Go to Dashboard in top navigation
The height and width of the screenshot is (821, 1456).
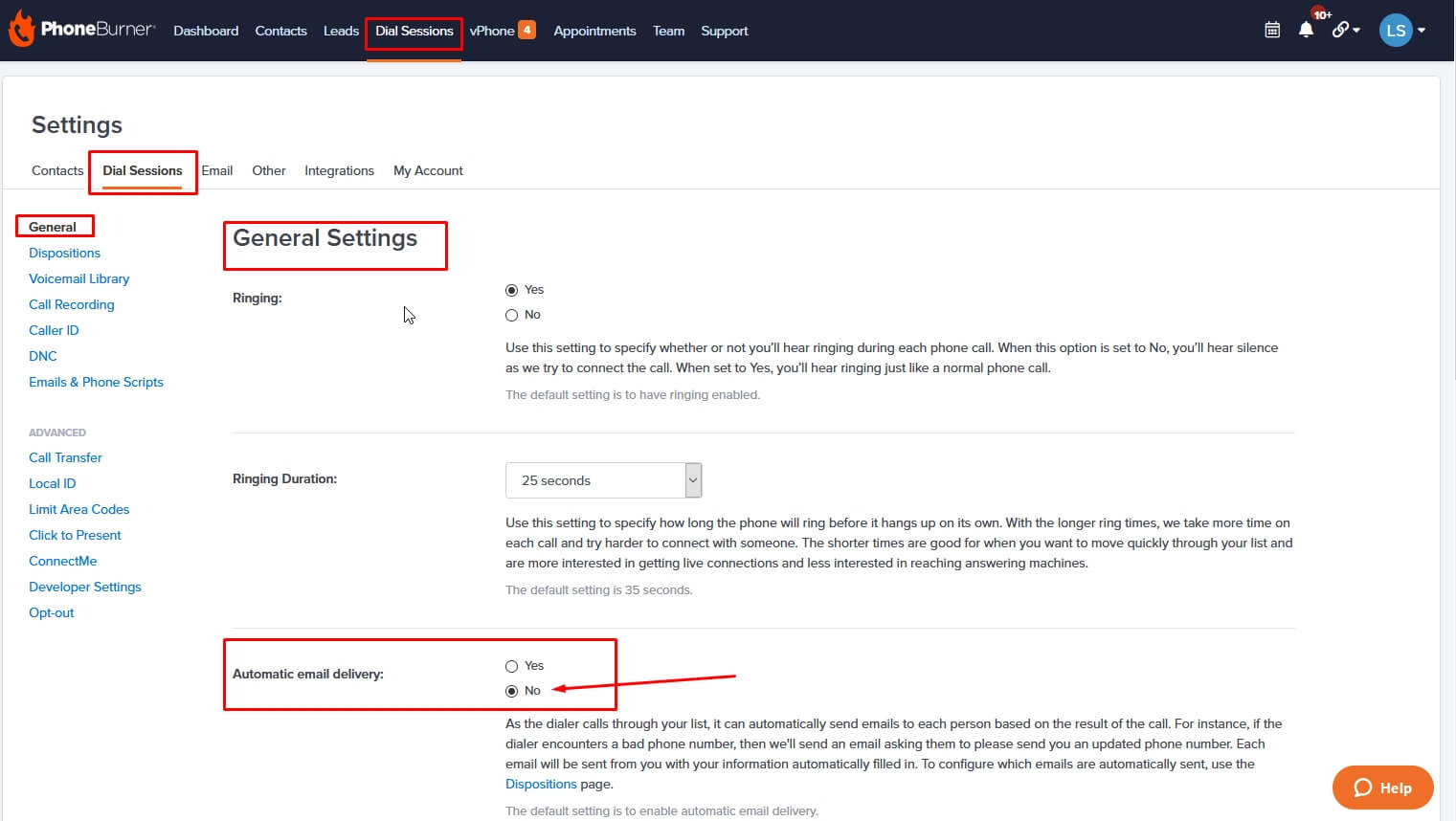click(x=206, y=31)
